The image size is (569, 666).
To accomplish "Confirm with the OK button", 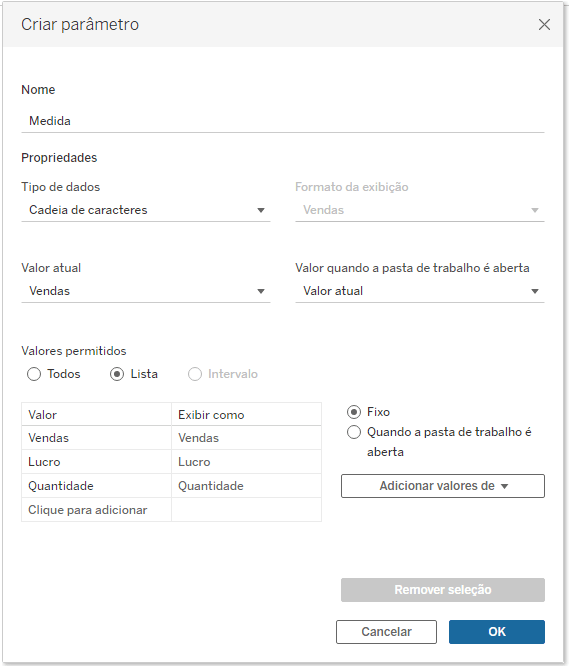I will coord(497,632).
